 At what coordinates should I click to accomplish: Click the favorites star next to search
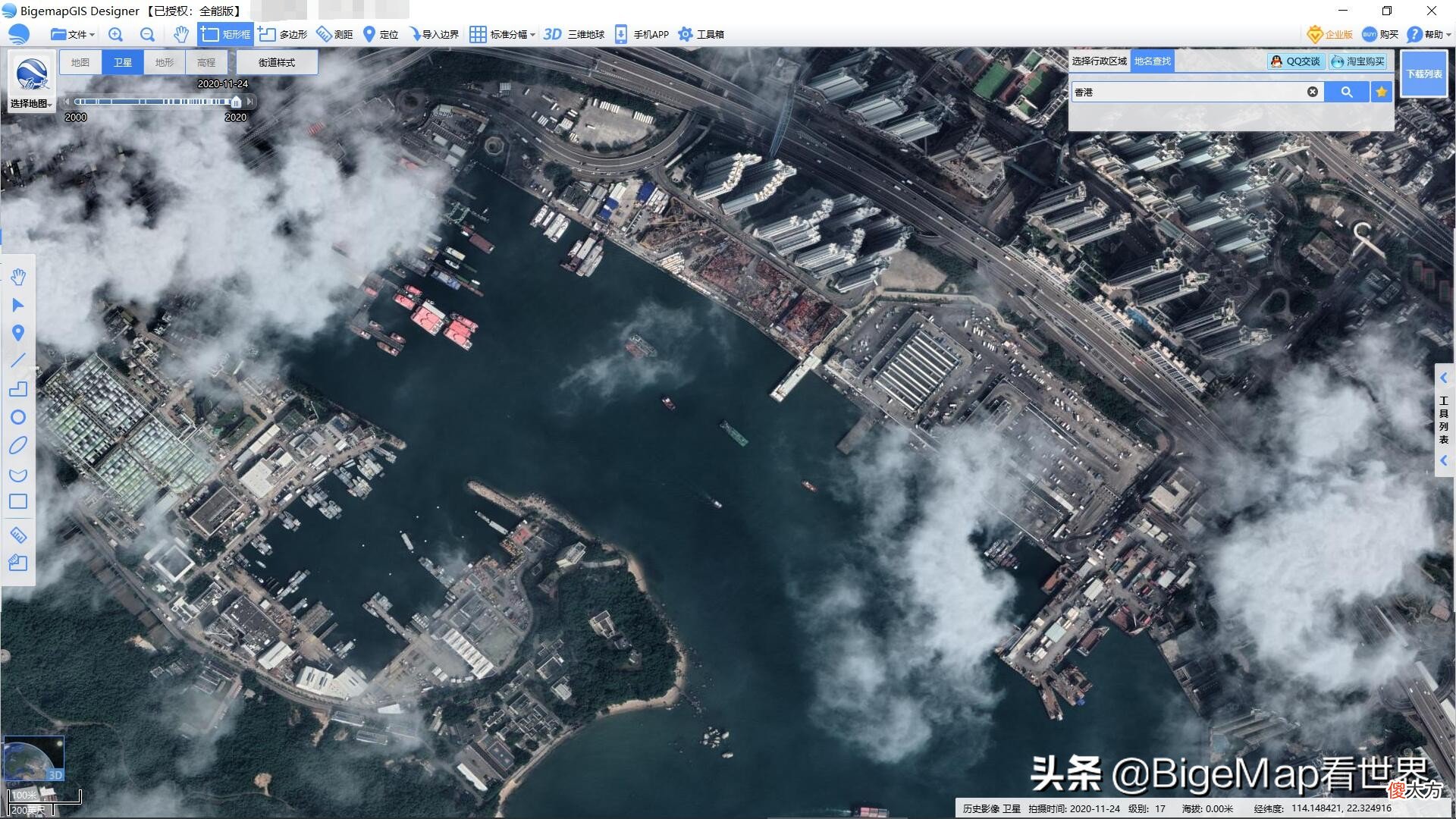(1382, 92)
